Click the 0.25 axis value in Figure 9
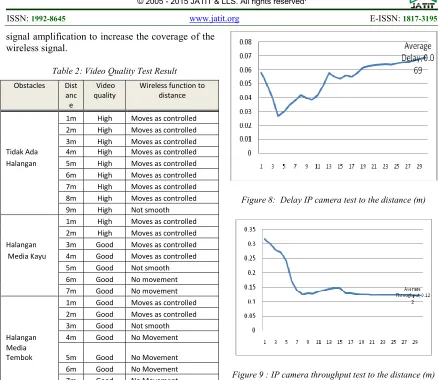 (250, 258)
